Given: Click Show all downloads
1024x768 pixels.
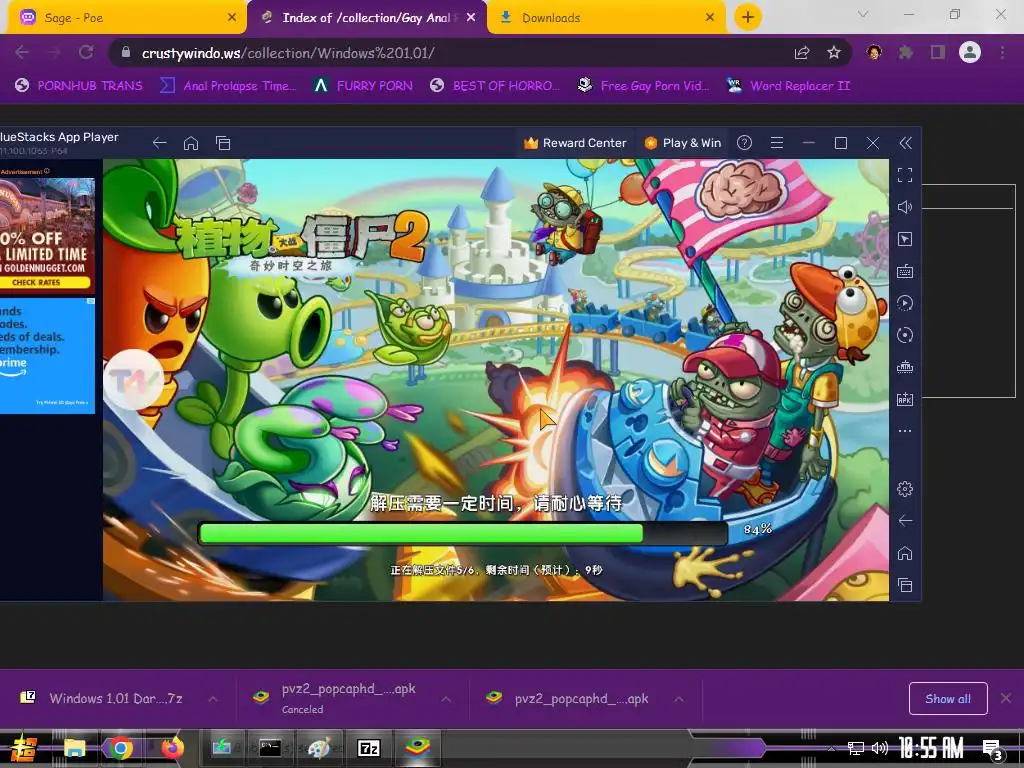Looking at the screenshot, I should (x=948, y=699).
